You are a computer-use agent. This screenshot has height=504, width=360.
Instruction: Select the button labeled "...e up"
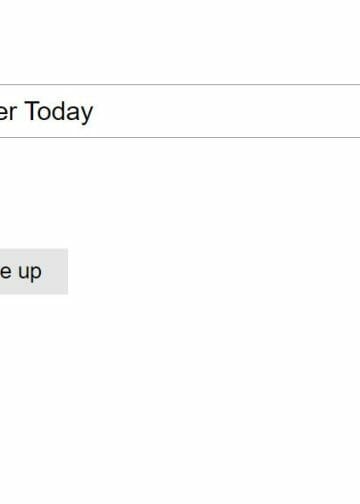tap(34, 271)
